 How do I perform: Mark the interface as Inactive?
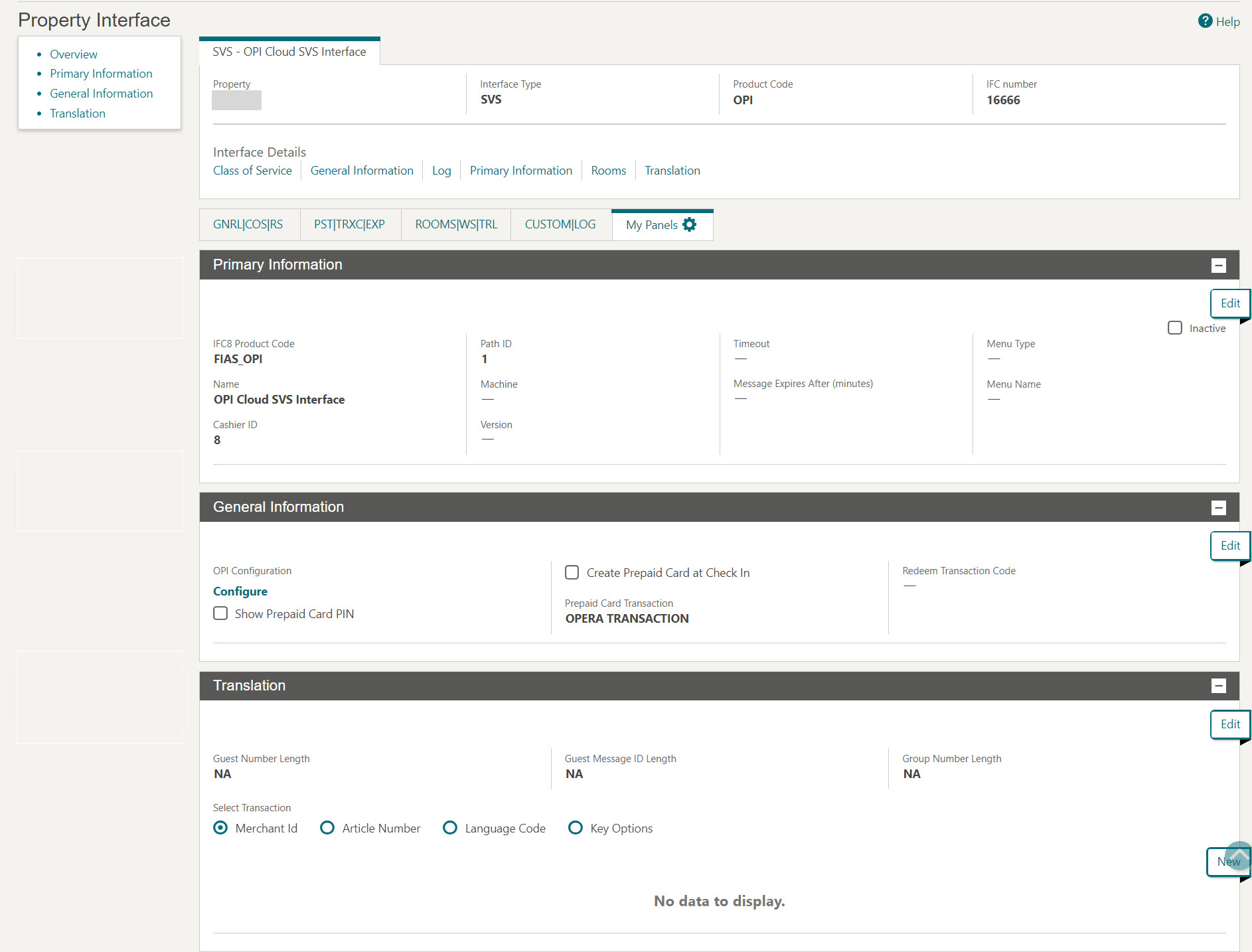point(1175,327)
